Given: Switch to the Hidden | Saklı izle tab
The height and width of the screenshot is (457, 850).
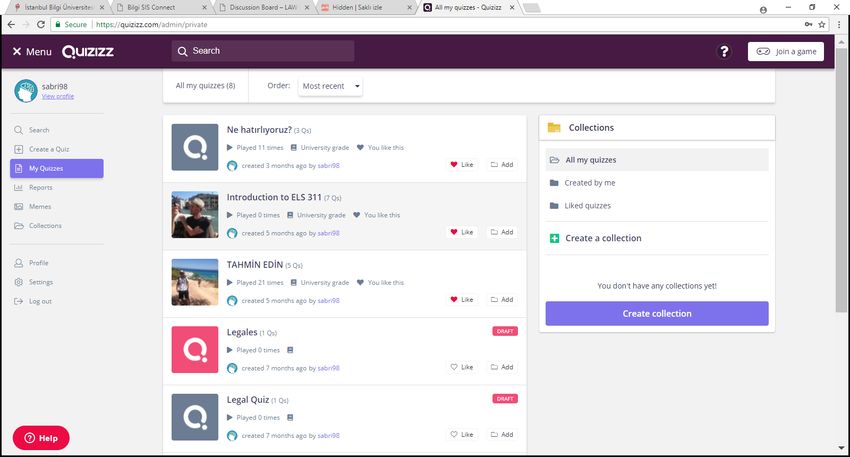Looking at the screenshot, I should (364, 8).
